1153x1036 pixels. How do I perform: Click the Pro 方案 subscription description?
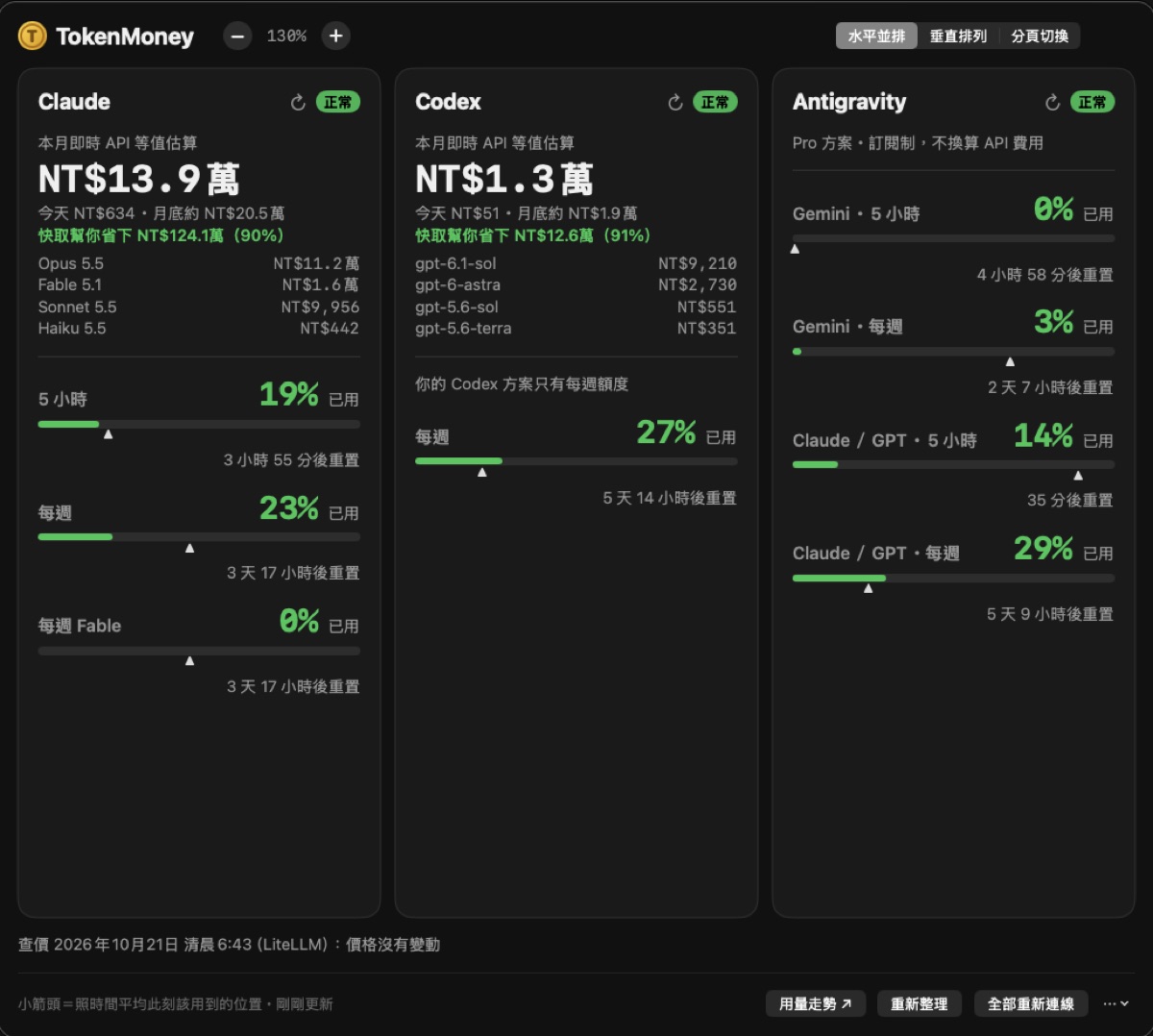918,143
